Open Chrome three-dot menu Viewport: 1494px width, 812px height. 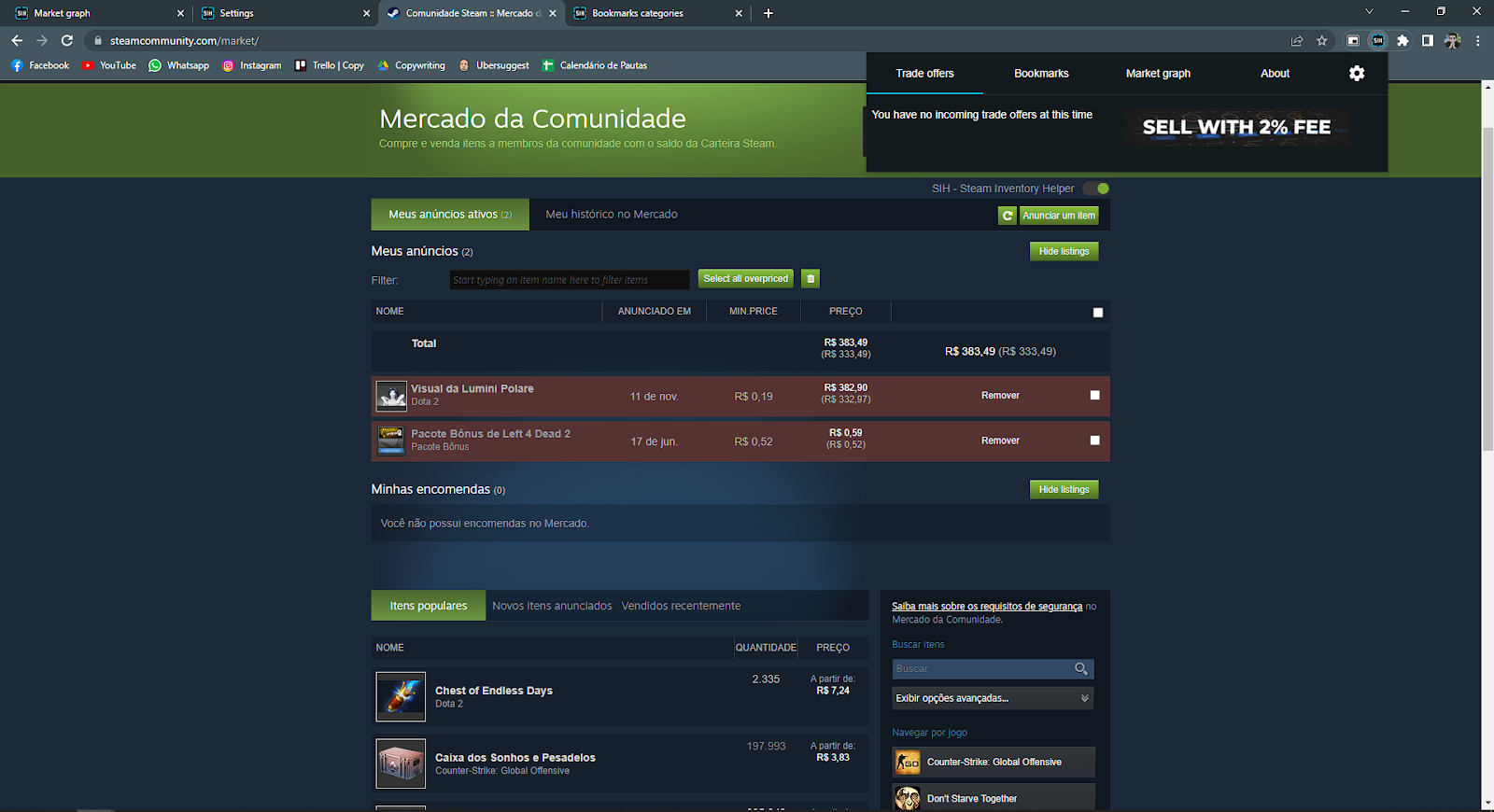[x=1478, y=40]
